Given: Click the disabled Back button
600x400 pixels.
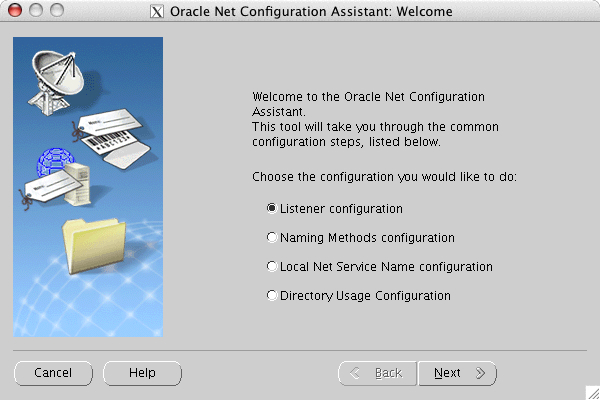Looking at the screenshot, I should coord(377,373).
